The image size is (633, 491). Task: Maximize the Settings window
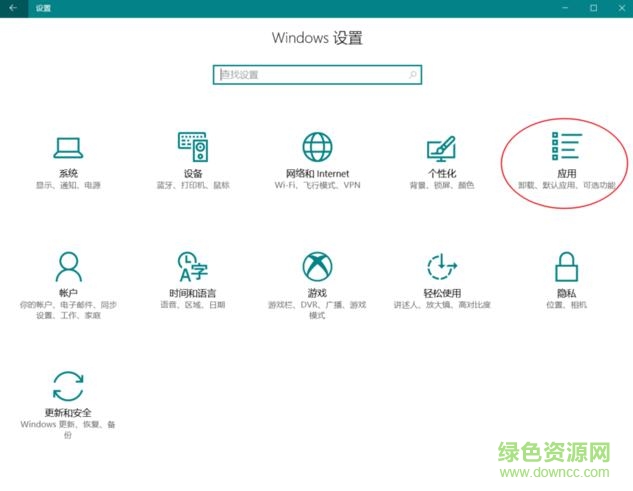[x=593, y=8]
